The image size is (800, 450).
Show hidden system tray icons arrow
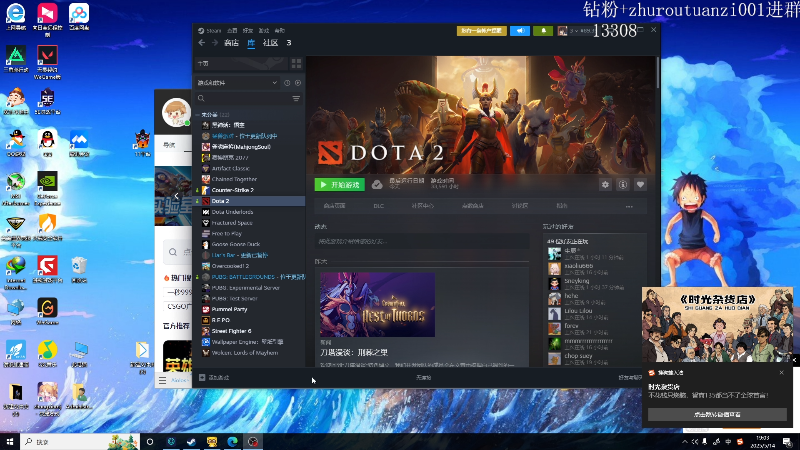685,441
